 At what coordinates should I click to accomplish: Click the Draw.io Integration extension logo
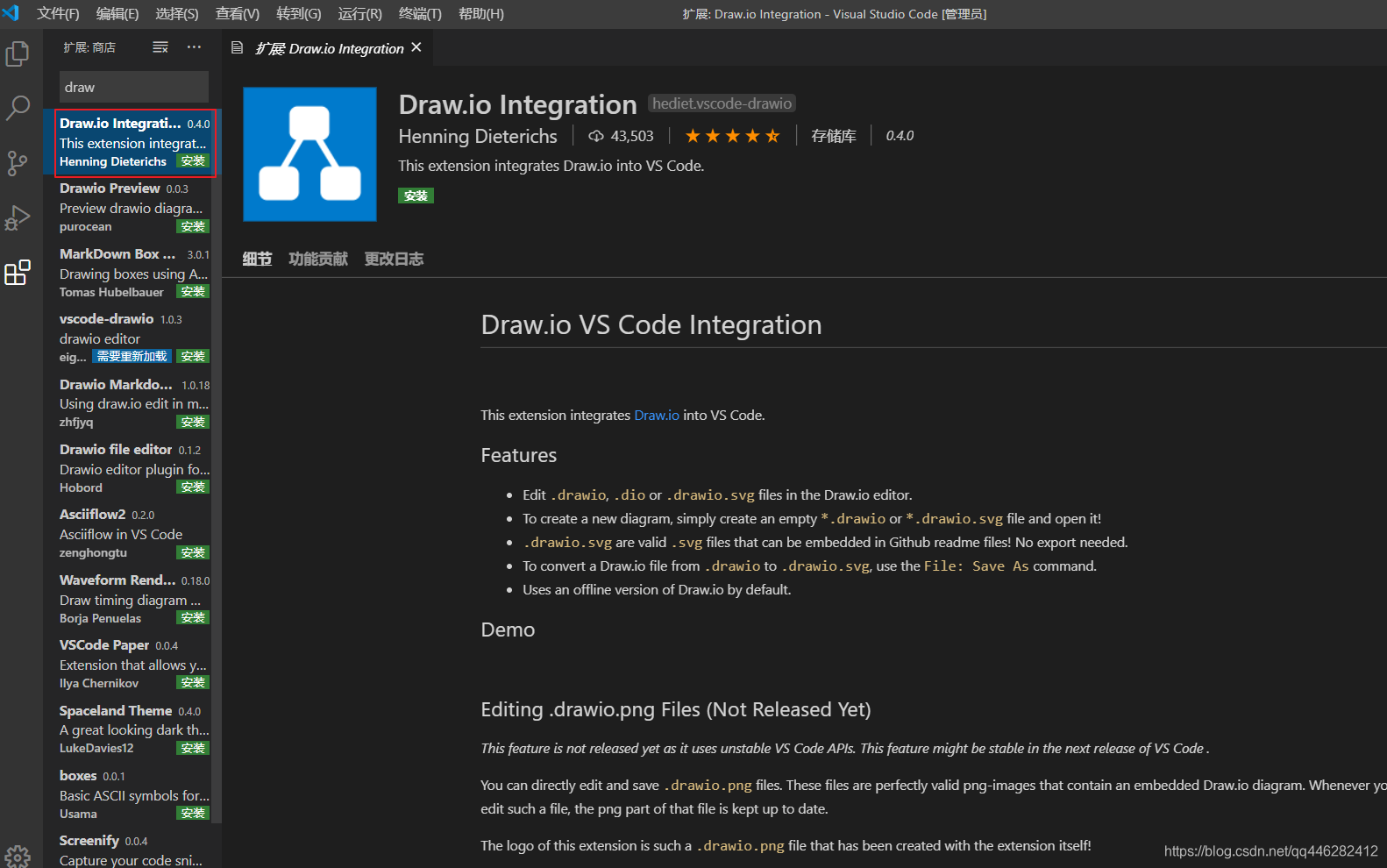[x=309, y=153]
